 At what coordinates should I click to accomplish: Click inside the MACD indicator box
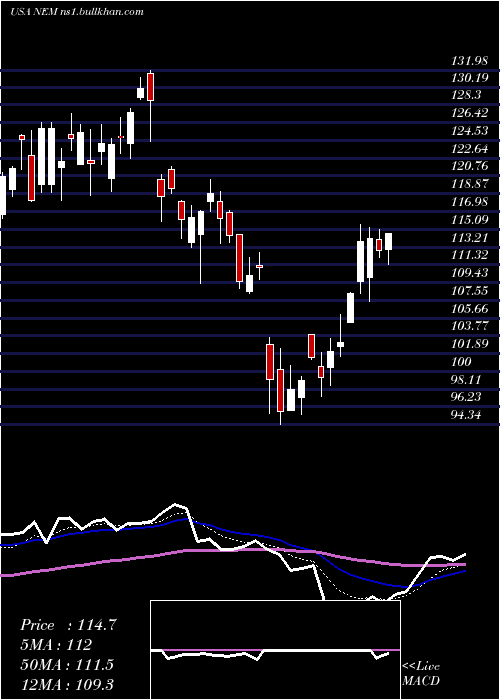[275, 650]
